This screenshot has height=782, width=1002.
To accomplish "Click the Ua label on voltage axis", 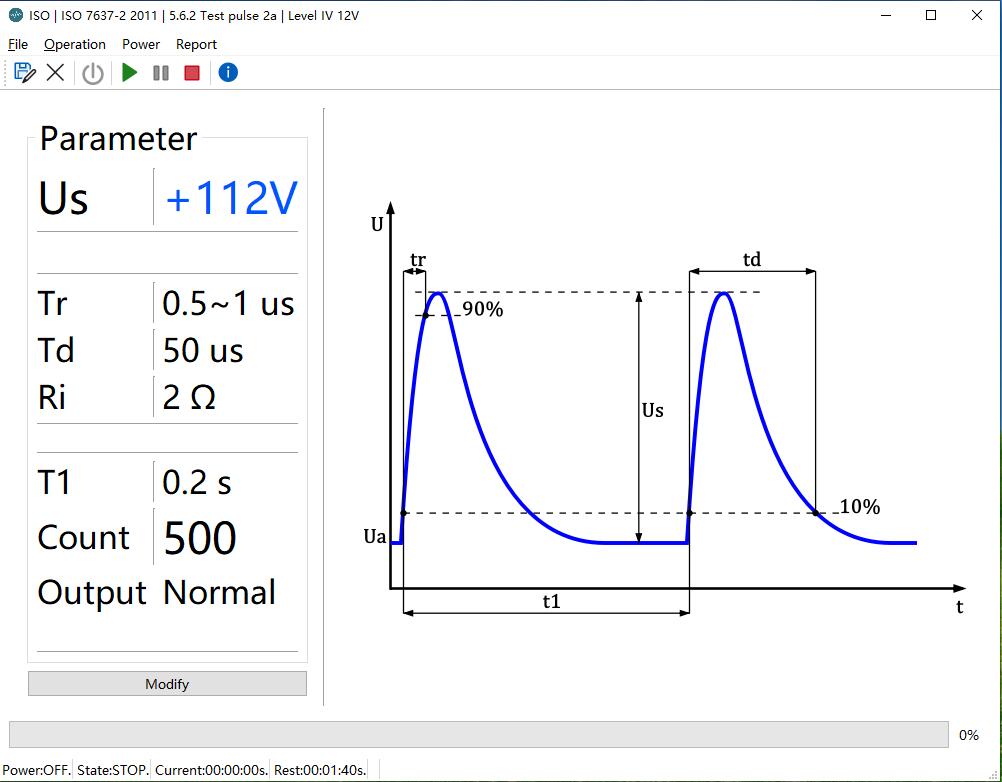I will click(x=375, y=536).
